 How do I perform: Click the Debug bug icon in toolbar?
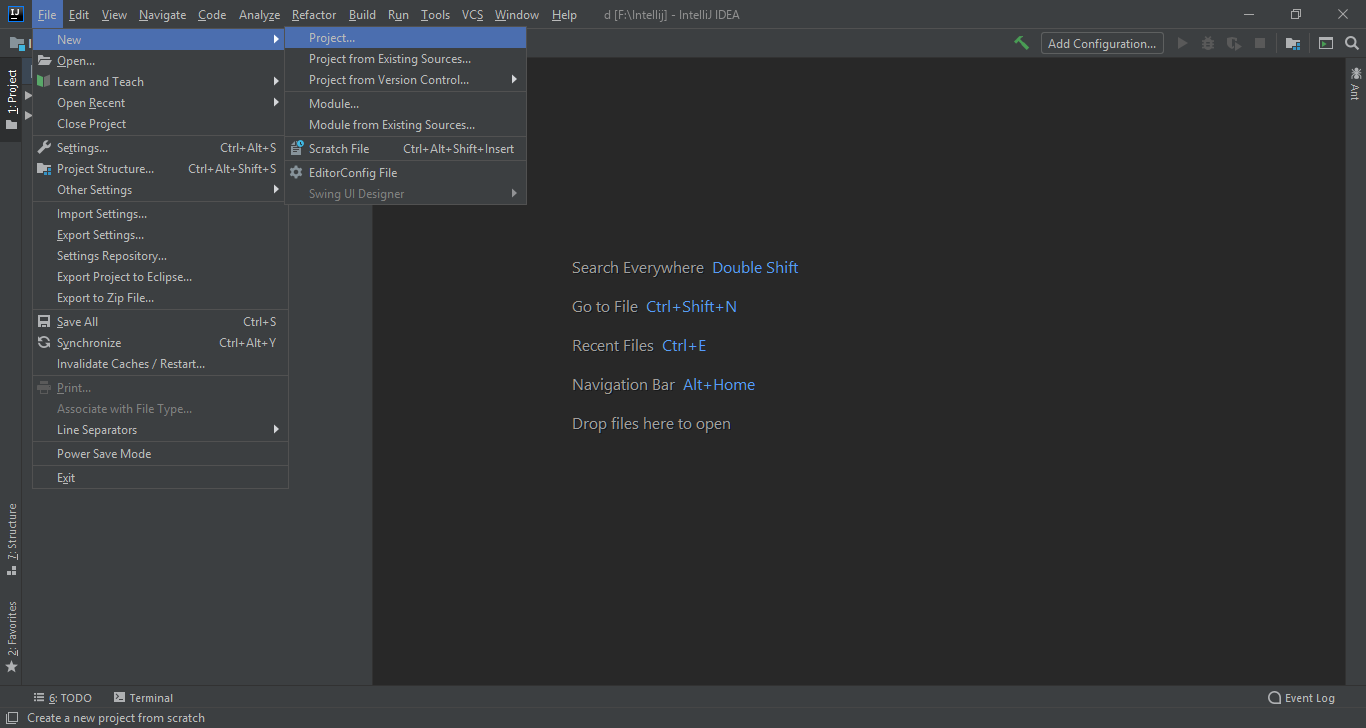pos(1208,43)
